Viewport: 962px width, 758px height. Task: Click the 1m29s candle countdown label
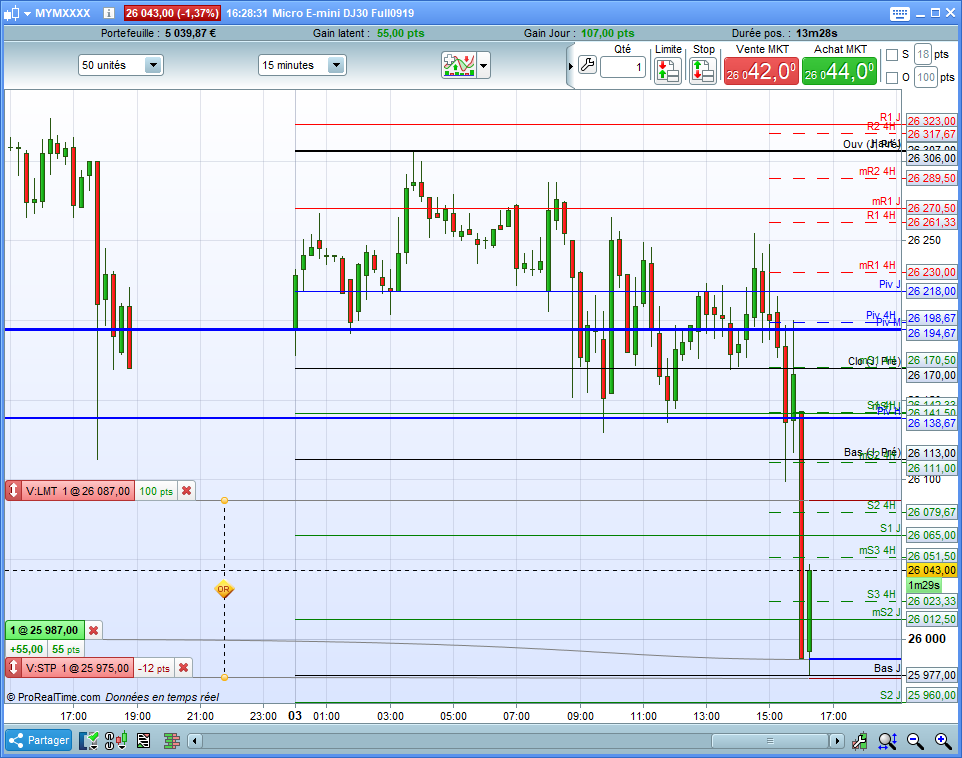click(x=924, y=586)
